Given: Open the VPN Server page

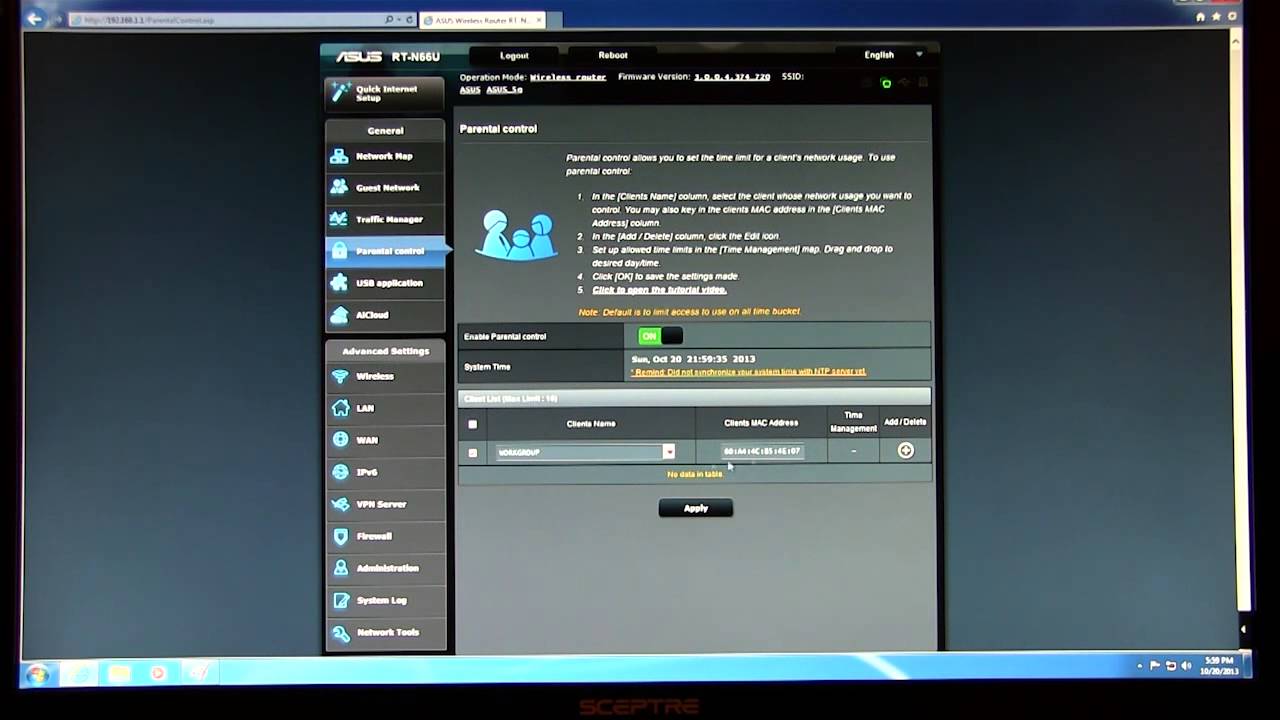Looking at the screenshot, I should 385,504.
